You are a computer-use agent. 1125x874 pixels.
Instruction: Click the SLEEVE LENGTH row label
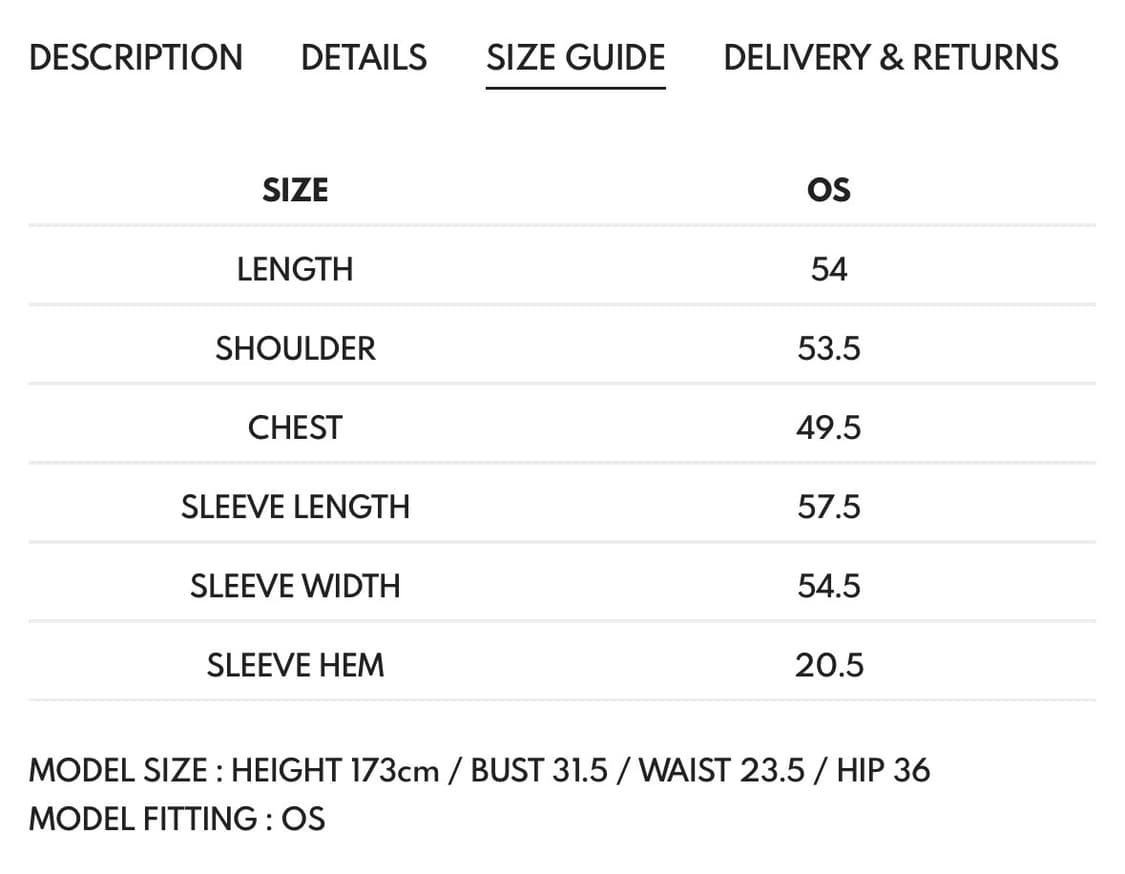click(295, 507)
